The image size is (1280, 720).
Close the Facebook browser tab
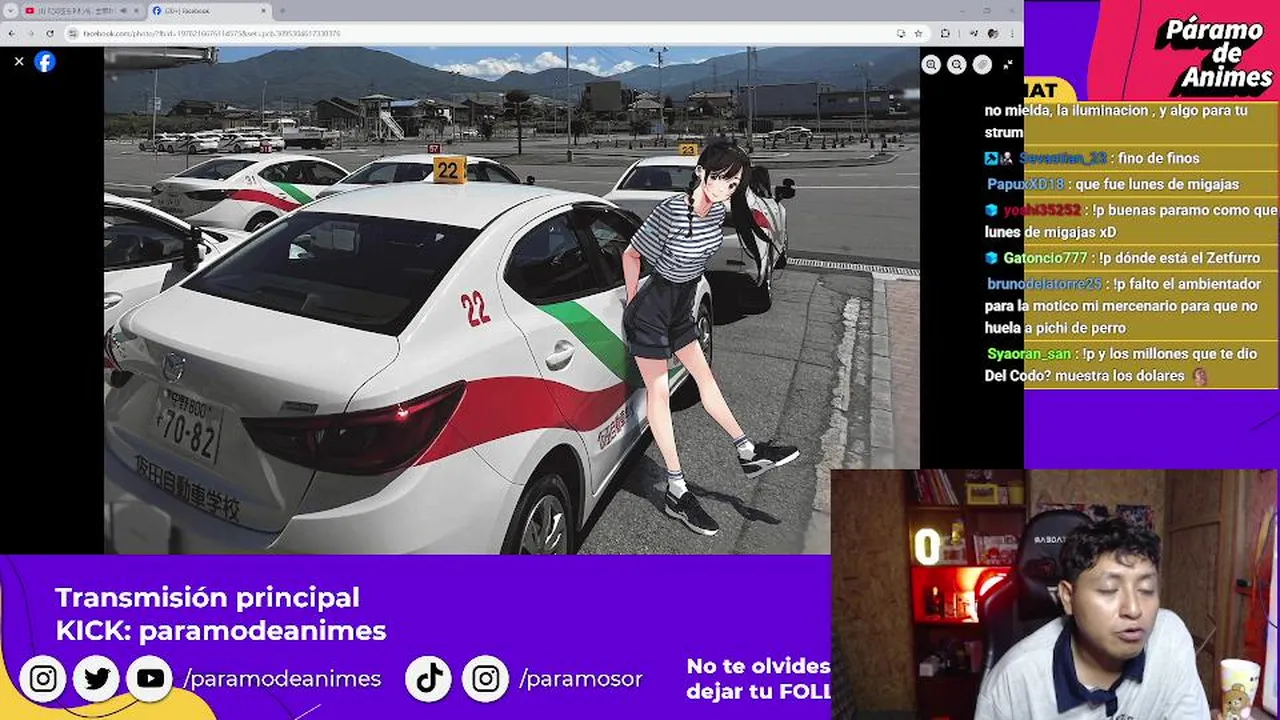(263, 11)
